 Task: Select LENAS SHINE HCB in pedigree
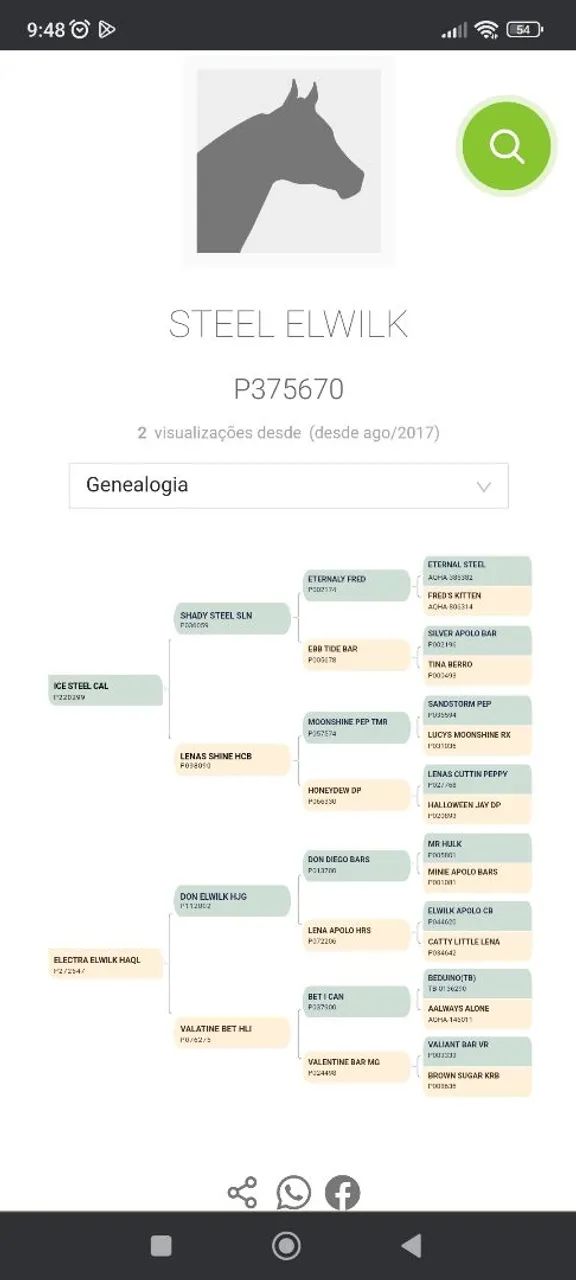[x=233, y=760]
